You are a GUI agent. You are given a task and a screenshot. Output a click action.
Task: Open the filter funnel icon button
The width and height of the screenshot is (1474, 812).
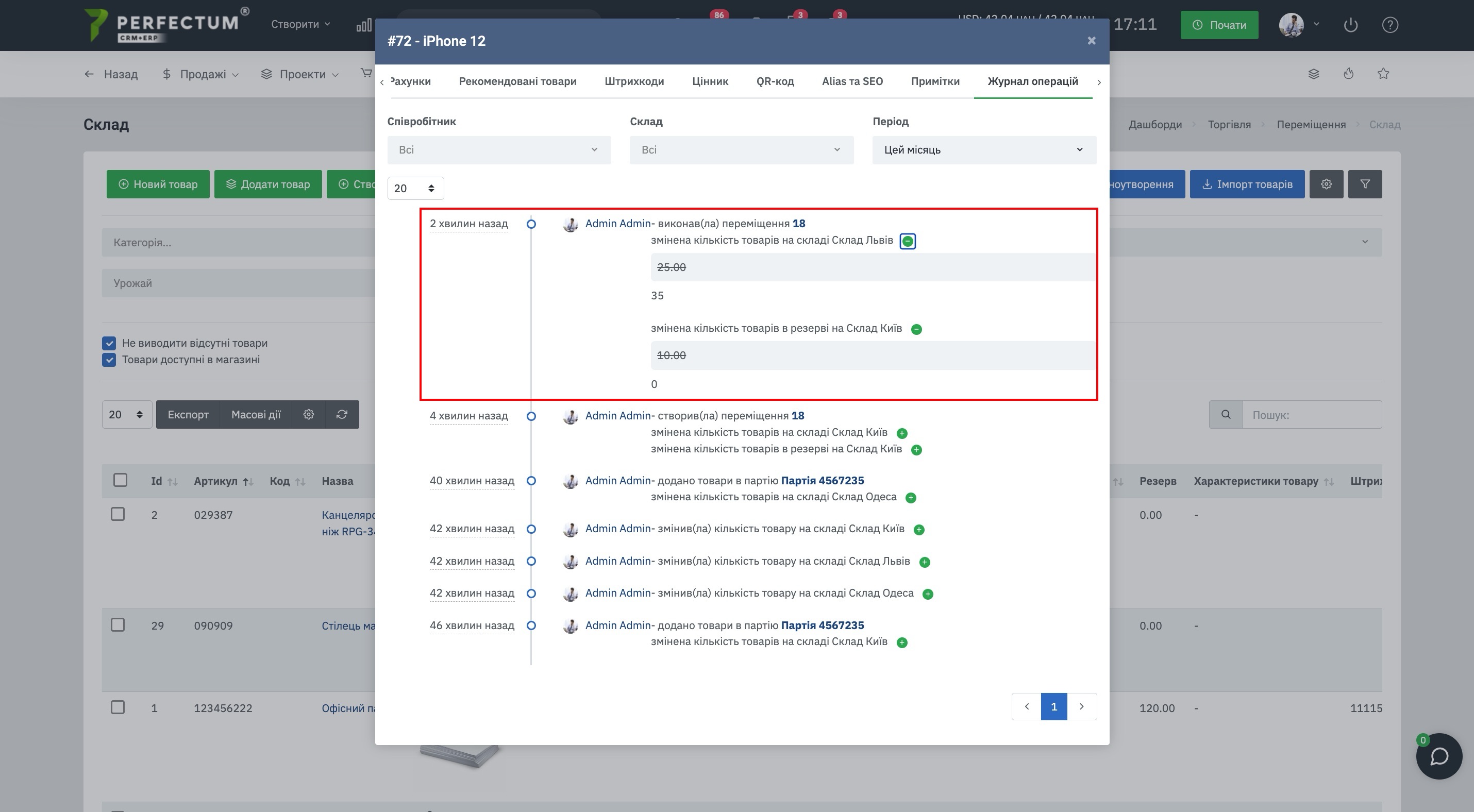click(1365, 184)
